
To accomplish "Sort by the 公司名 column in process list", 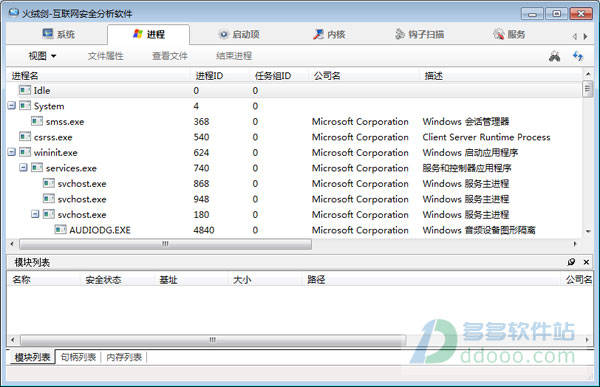I will click(x=364, y=76).
